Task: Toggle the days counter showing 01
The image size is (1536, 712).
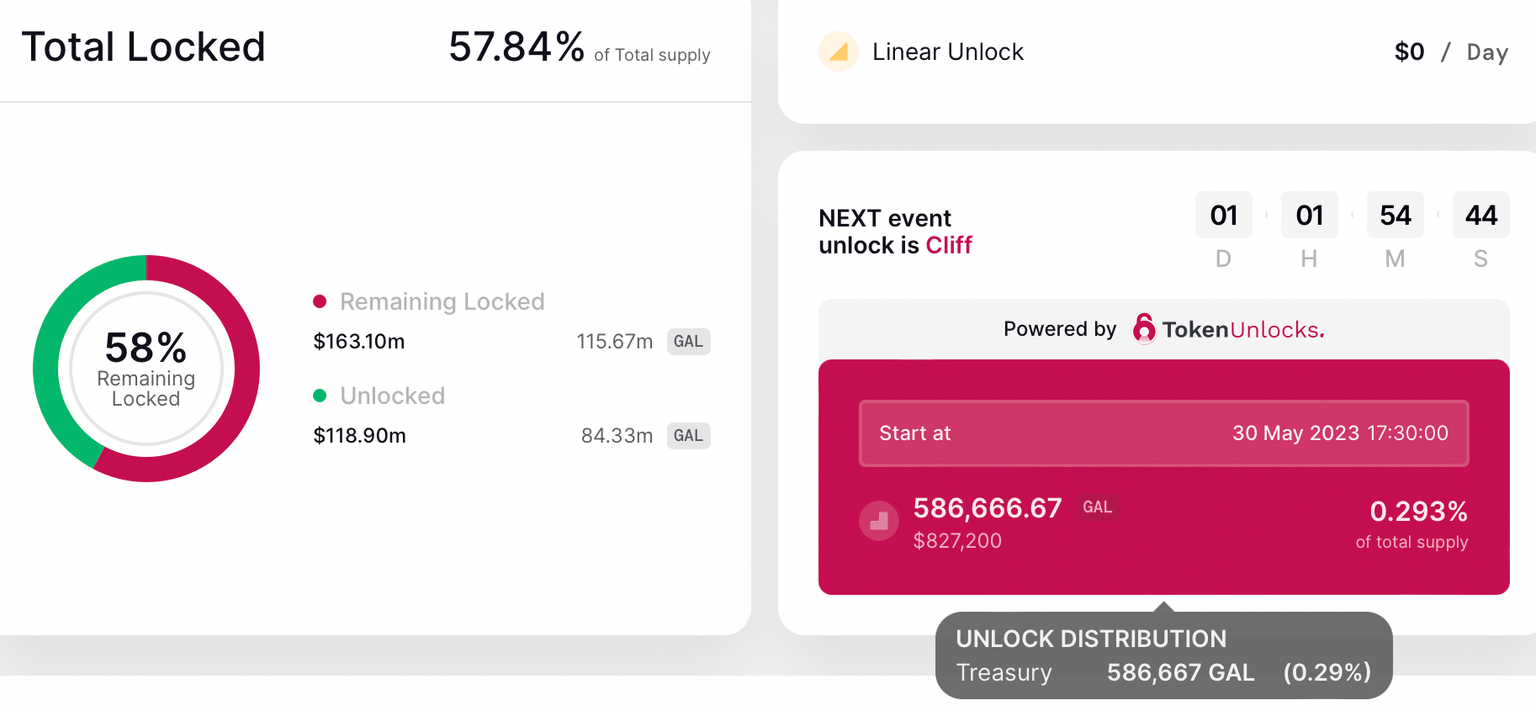Action: 1223,214
